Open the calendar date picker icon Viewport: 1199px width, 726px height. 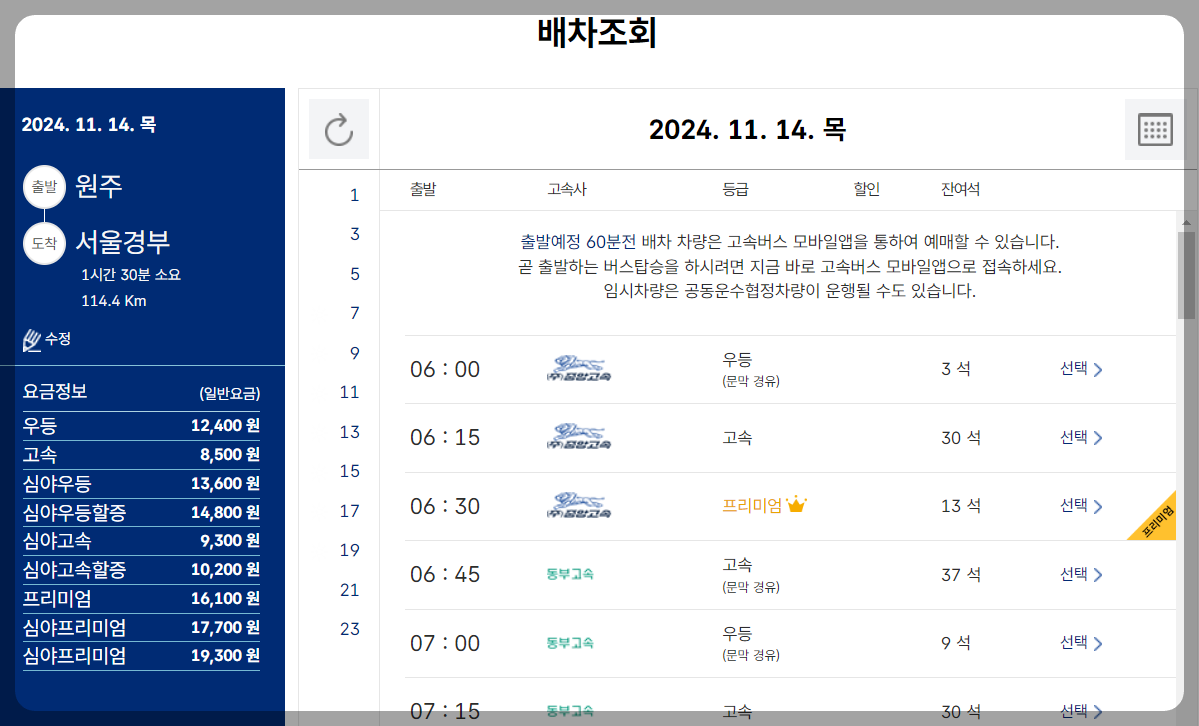click(1154, 128)
